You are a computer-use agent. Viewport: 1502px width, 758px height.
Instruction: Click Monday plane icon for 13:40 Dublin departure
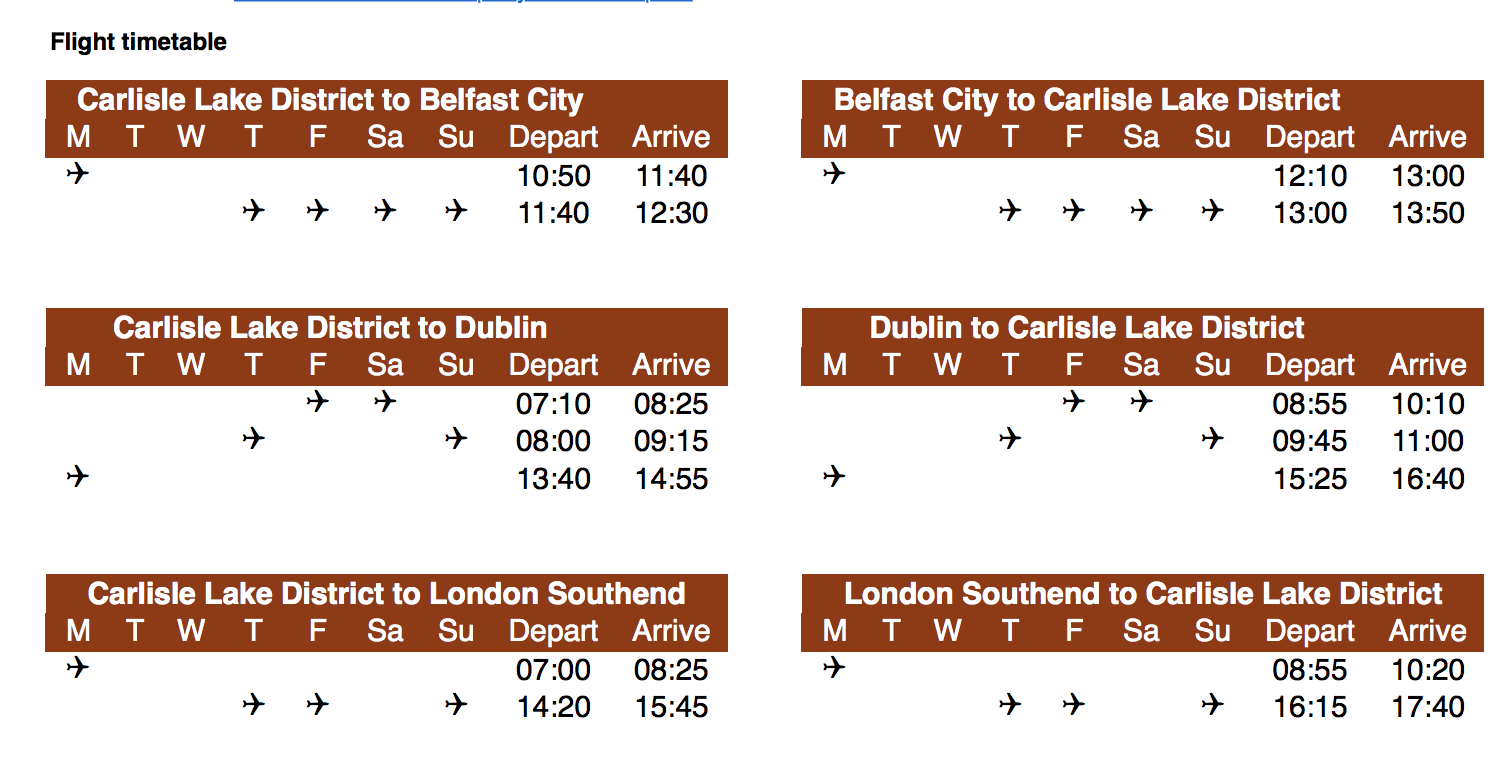(x=78, y=477)
